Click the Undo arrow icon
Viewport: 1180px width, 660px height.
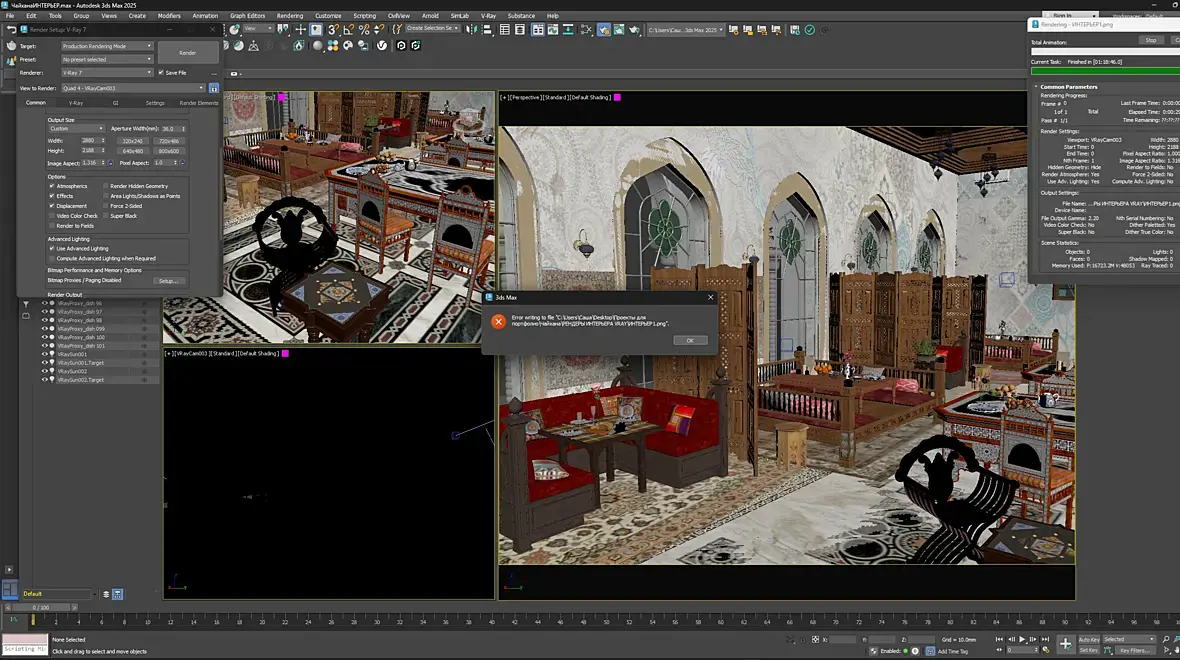click(x=11, y=30)
